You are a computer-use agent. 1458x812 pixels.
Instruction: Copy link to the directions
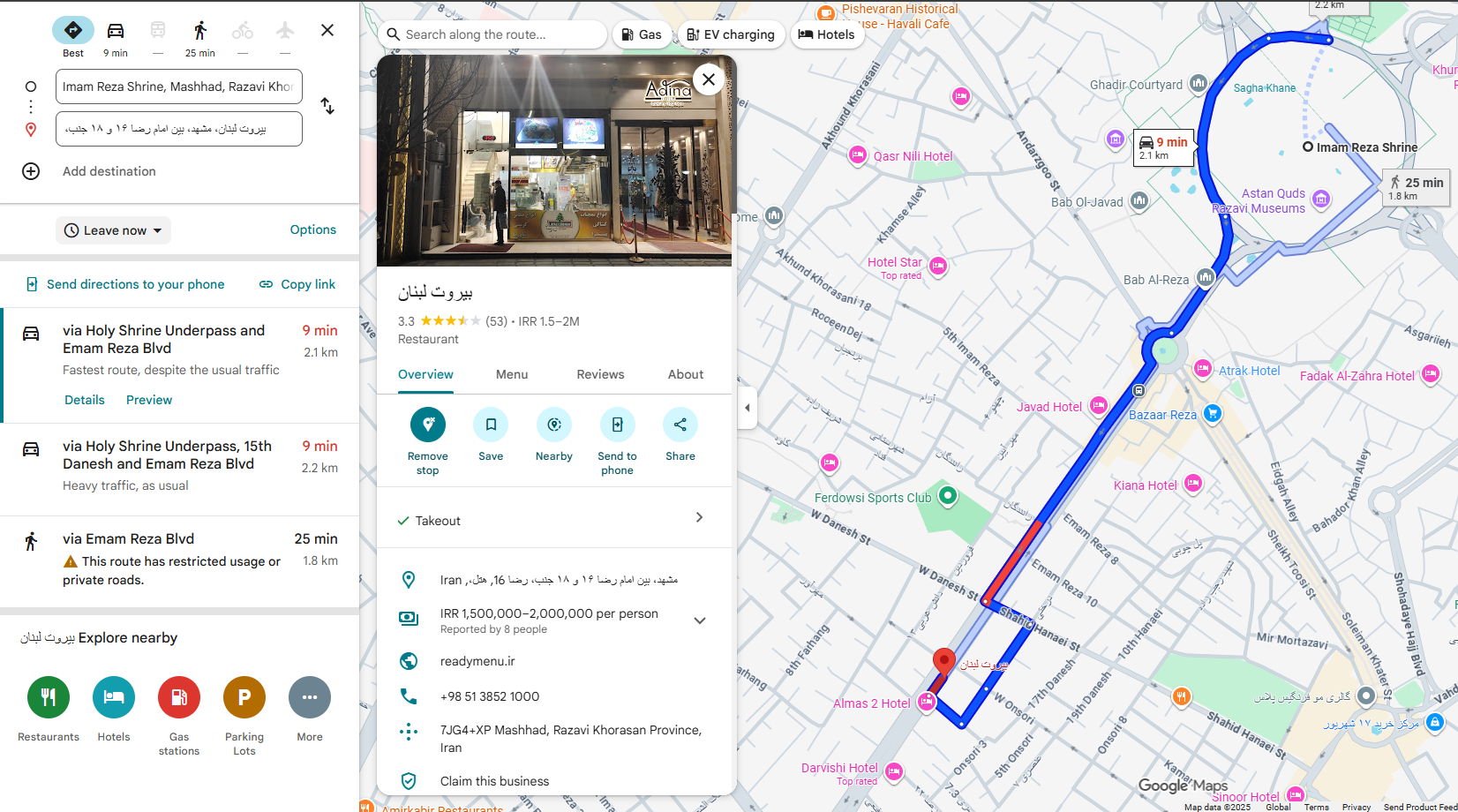[x=297, y=284]
